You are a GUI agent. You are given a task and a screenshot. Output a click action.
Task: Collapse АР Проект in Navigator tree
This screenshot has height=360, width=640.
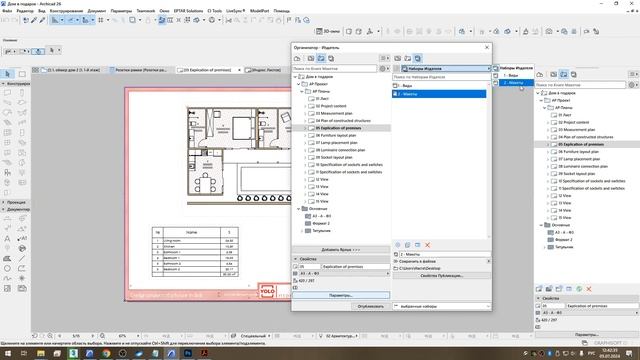coord(542,100)
